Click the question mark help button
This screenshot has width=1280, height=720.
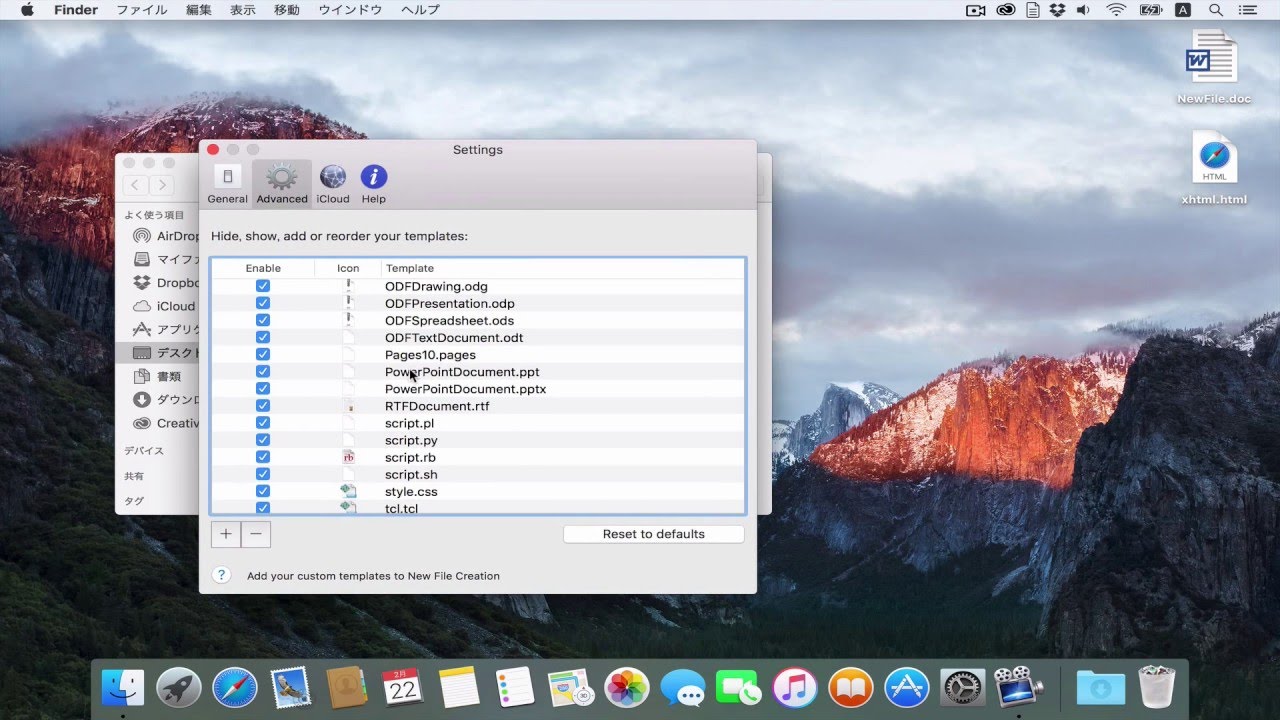point(222,575)
